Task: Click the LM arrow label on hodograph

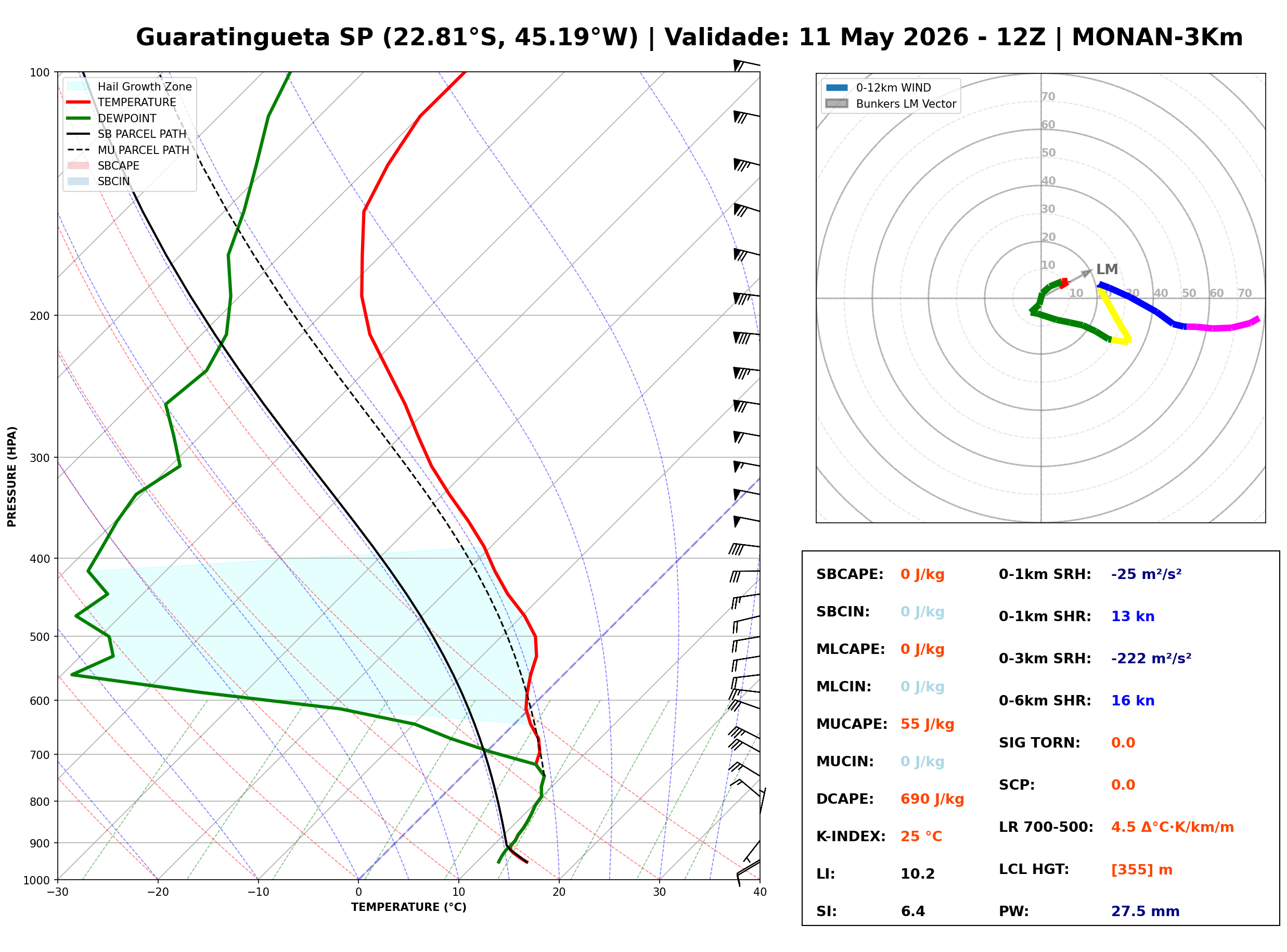Action: (x=1106, y=269)
